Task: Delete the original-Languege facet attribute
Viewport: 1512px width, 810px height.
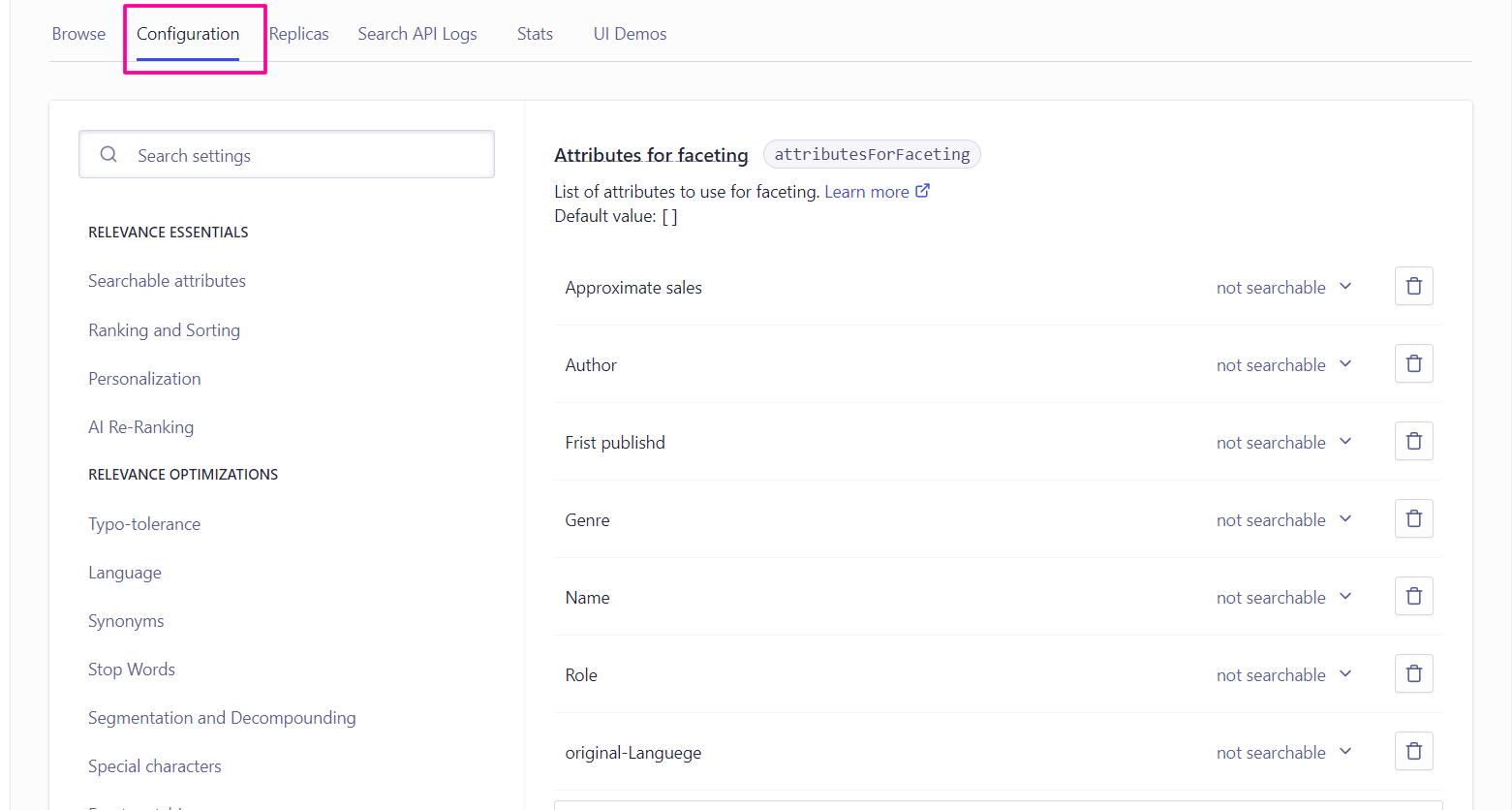Action: click(1413, 751)
